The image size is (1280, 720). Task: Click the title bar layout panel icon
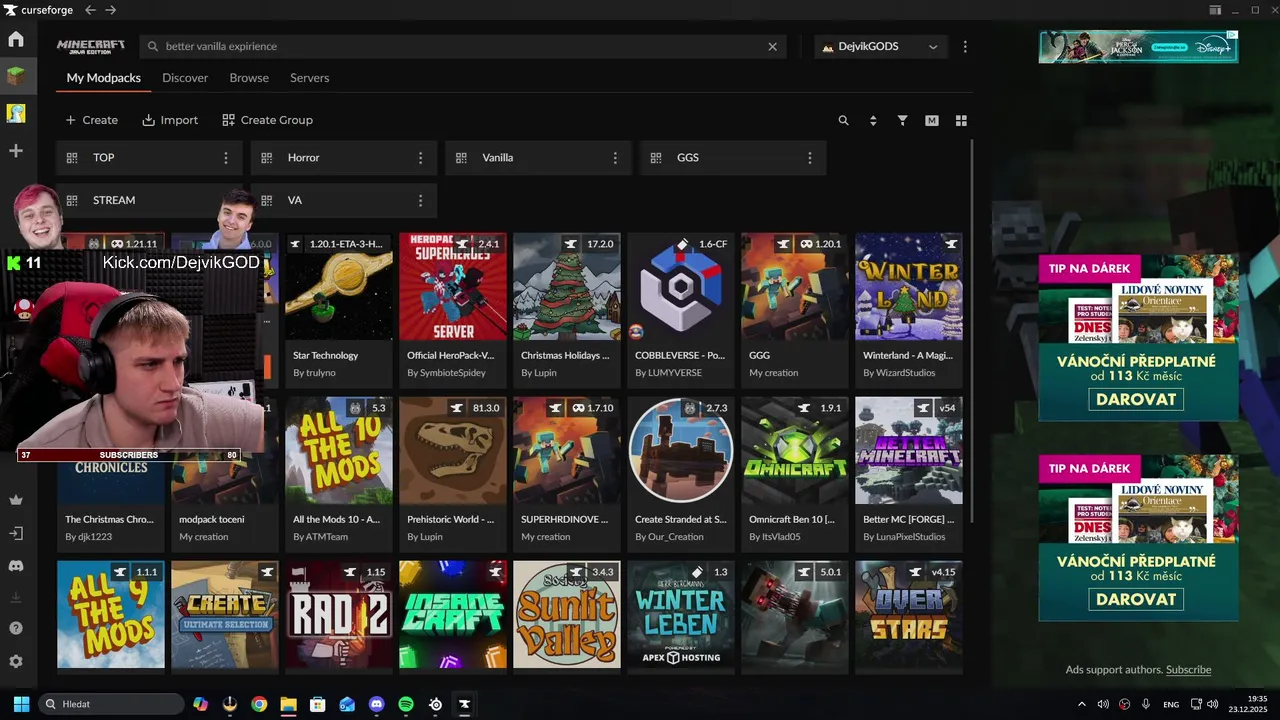coord(1215,10)
